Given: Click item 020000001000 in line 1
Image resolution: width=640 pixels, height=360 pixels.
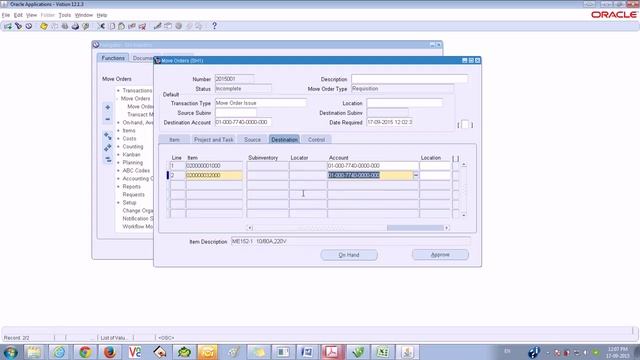Looking at the screenshot, I should (x=214, y=166).
